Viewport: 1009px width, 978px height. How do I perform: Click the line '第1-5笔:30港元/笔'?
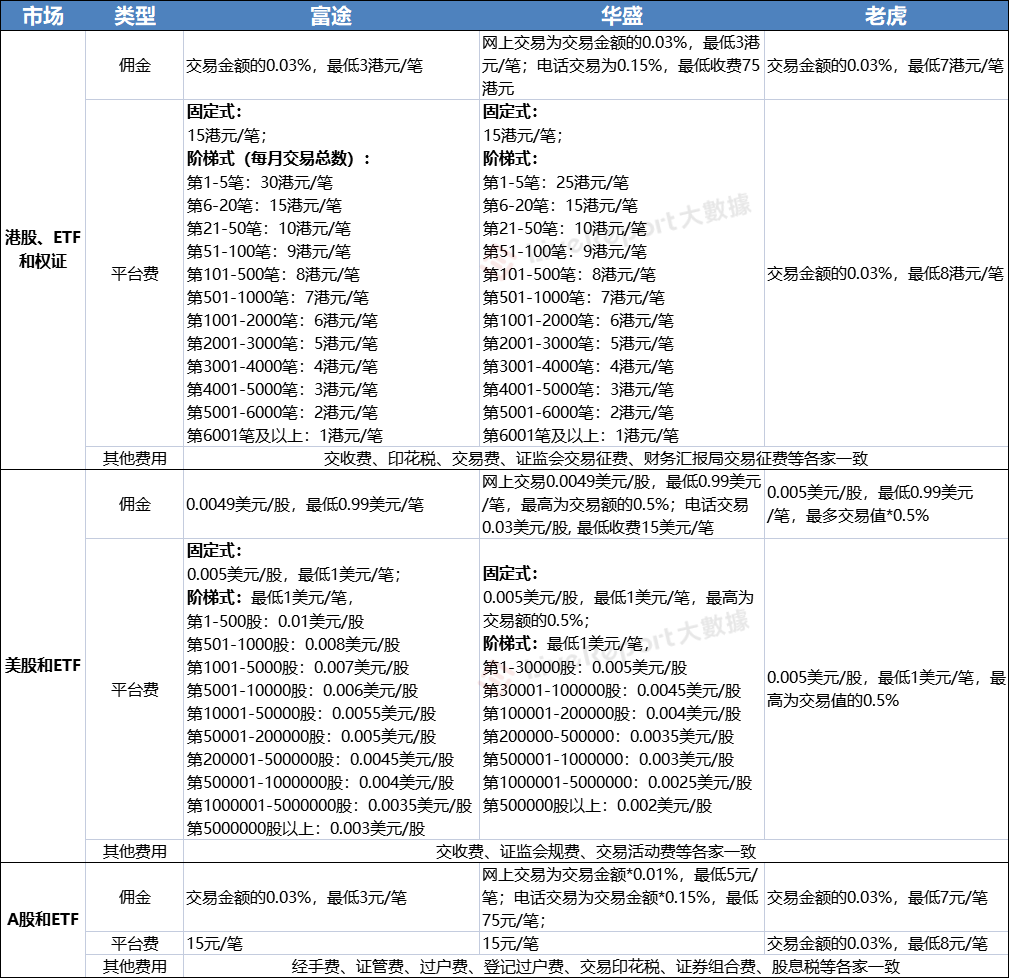click(x=260, y=182)
